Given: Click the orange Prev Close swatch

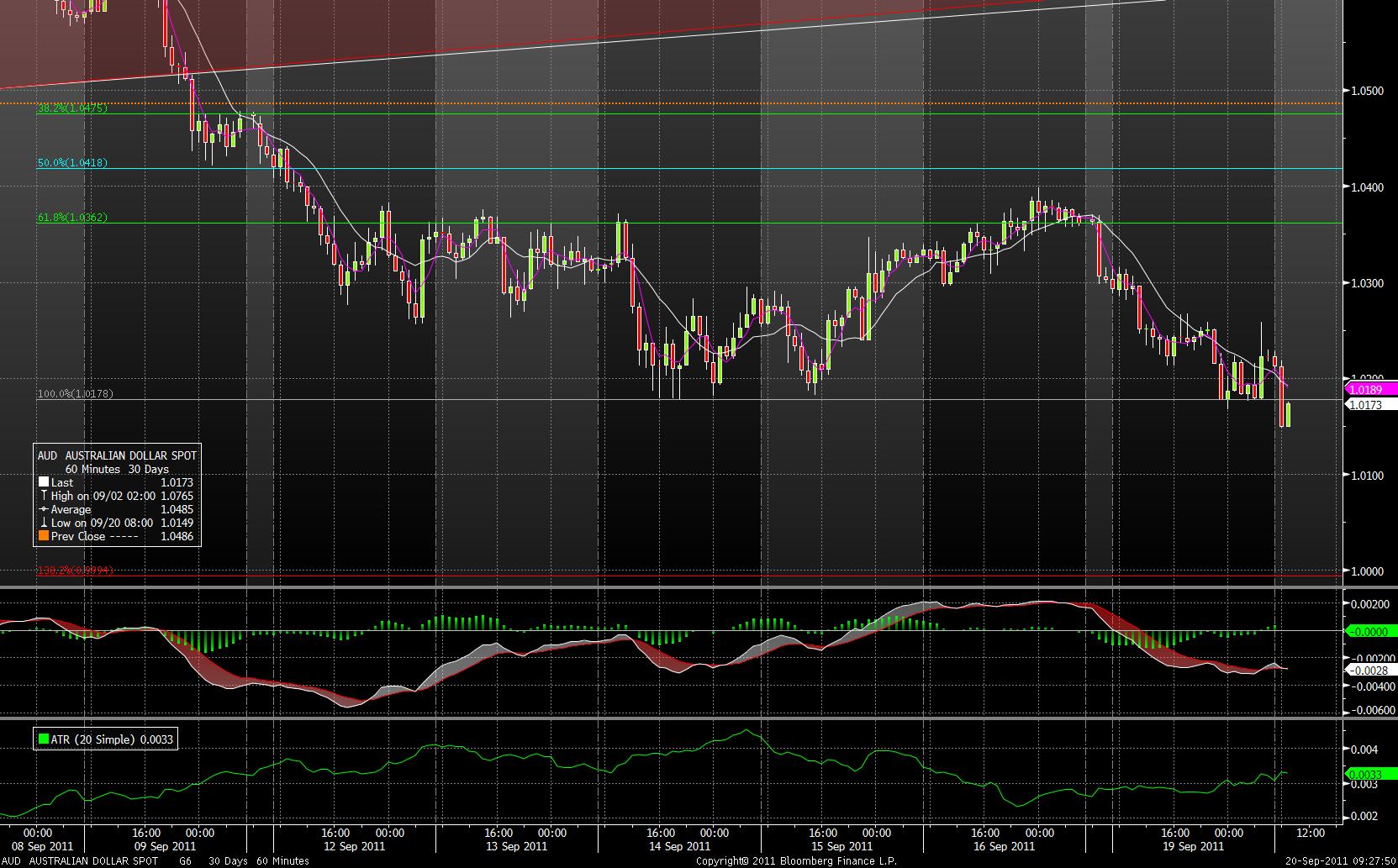Looking at the screenshot, I should [44, 536].
